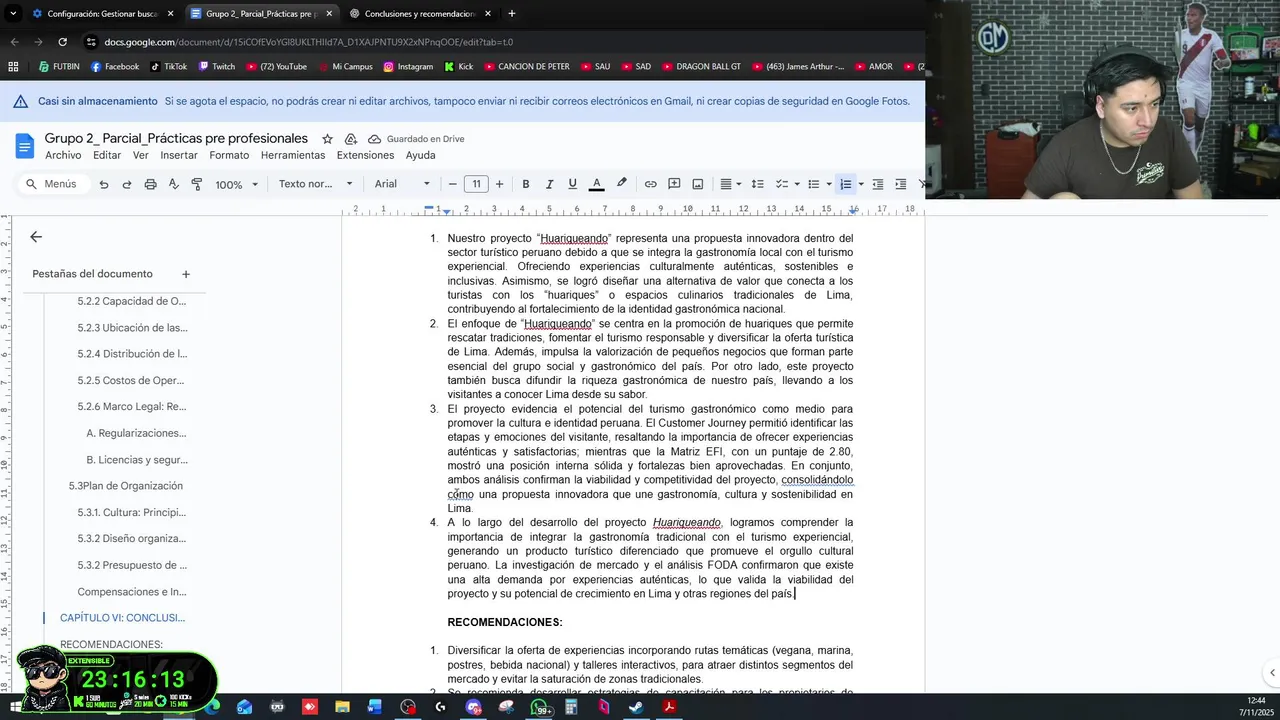This screenshot has height=720, width=1280.
Task: Open the Mi Campus bookmark
Action: (344, 67)
